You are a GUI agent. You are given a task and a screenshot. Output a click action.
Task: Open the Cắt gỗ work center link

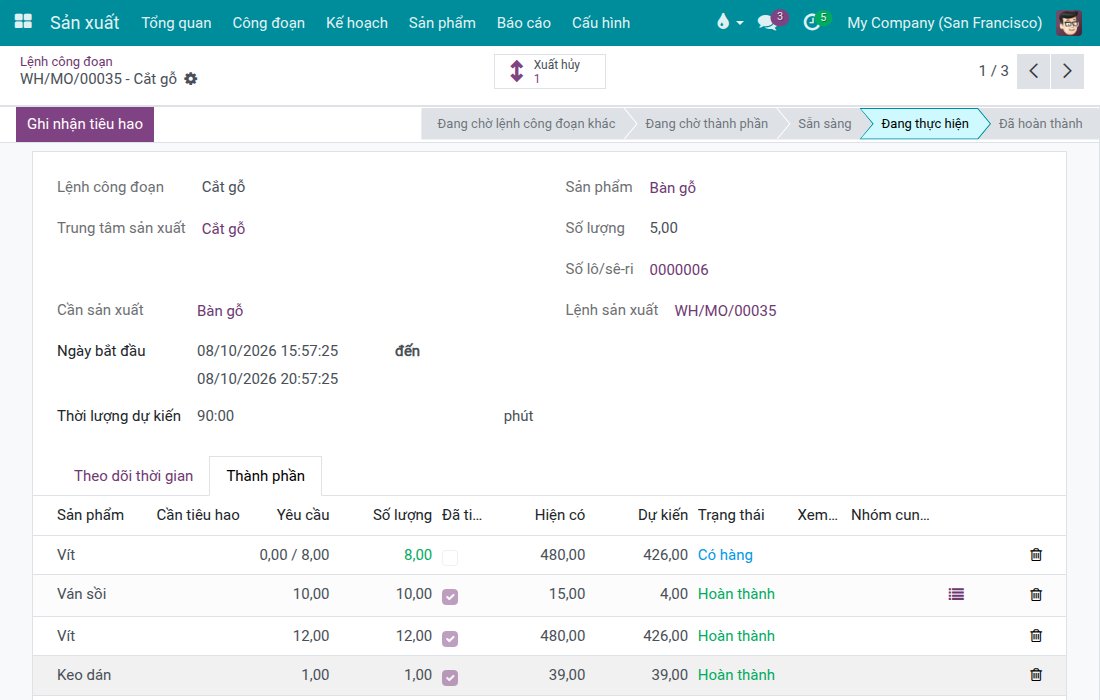pyautogui.click(x=223, y=229)
